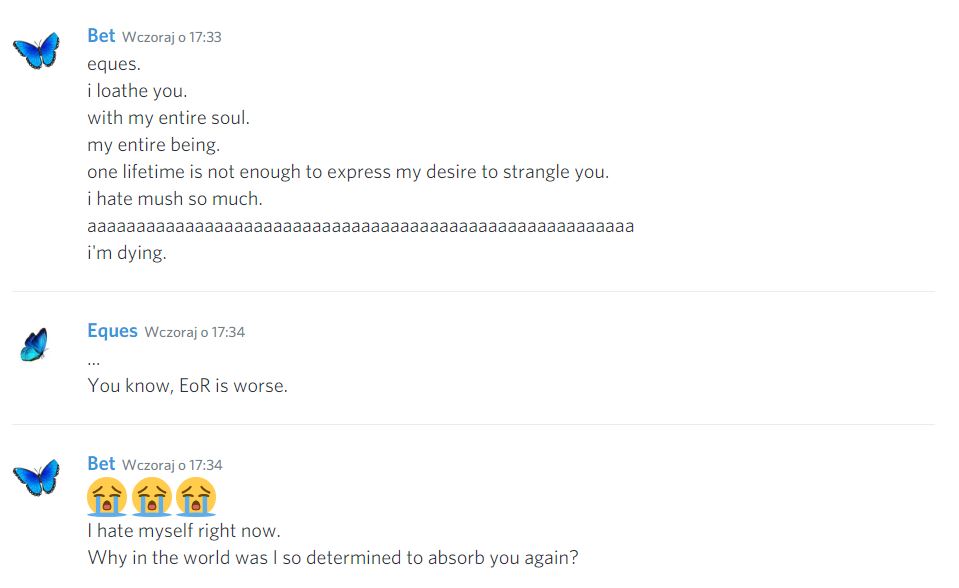Click the first crying emoji

[x=107, y=497]
